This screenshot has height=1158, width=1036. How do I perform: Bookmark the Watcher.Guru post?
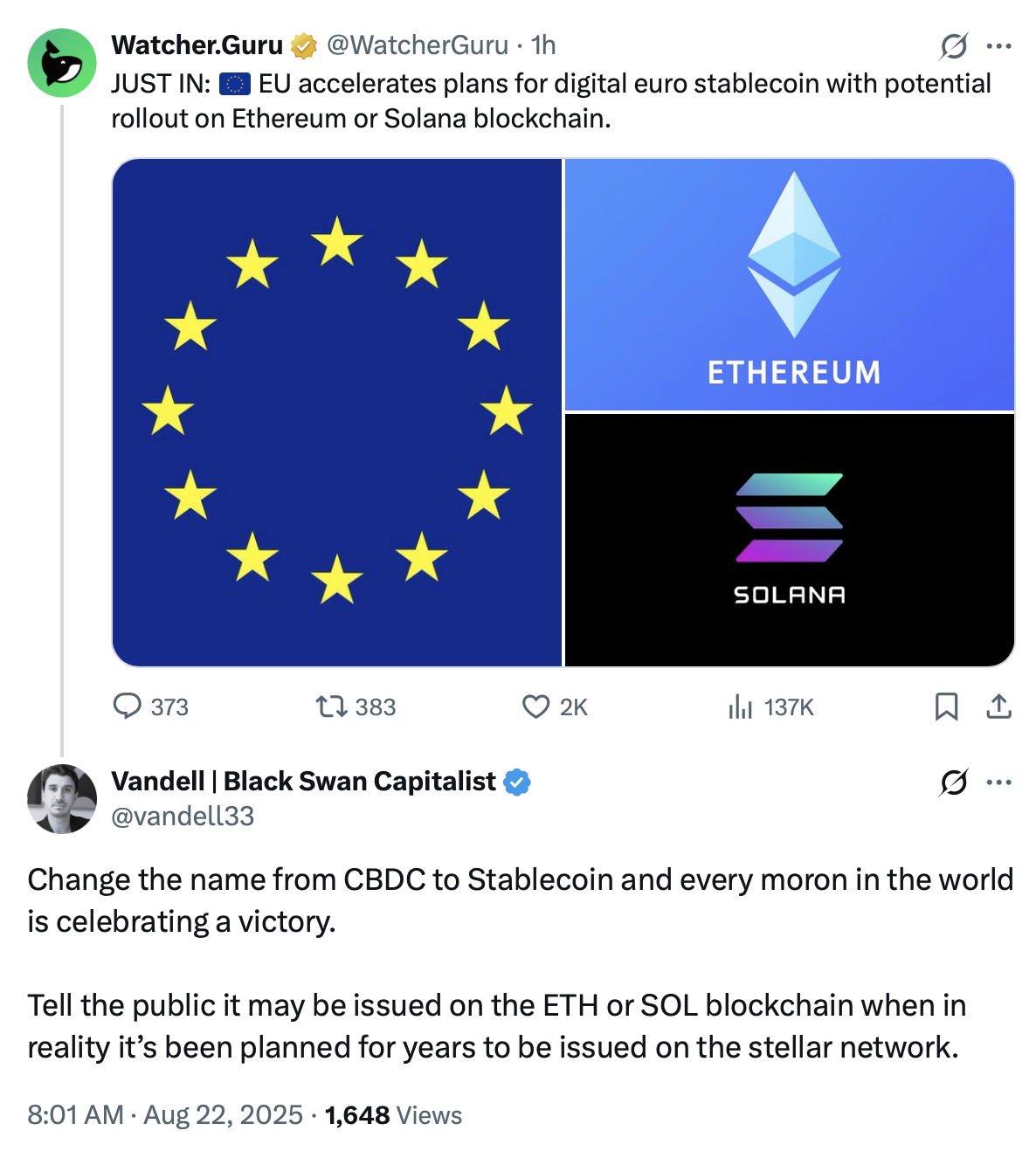pos(946,706)
